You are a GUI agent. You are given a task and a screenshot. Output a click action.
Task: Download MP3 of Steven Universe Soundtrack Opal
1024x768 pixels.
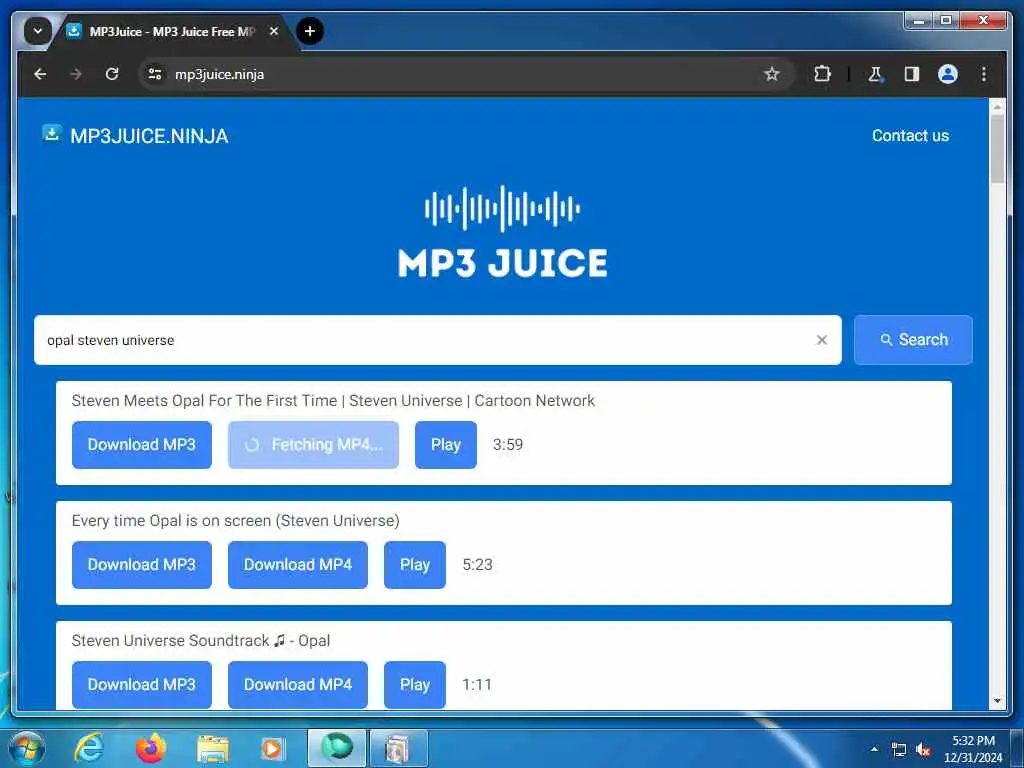(x=142, y=684)
